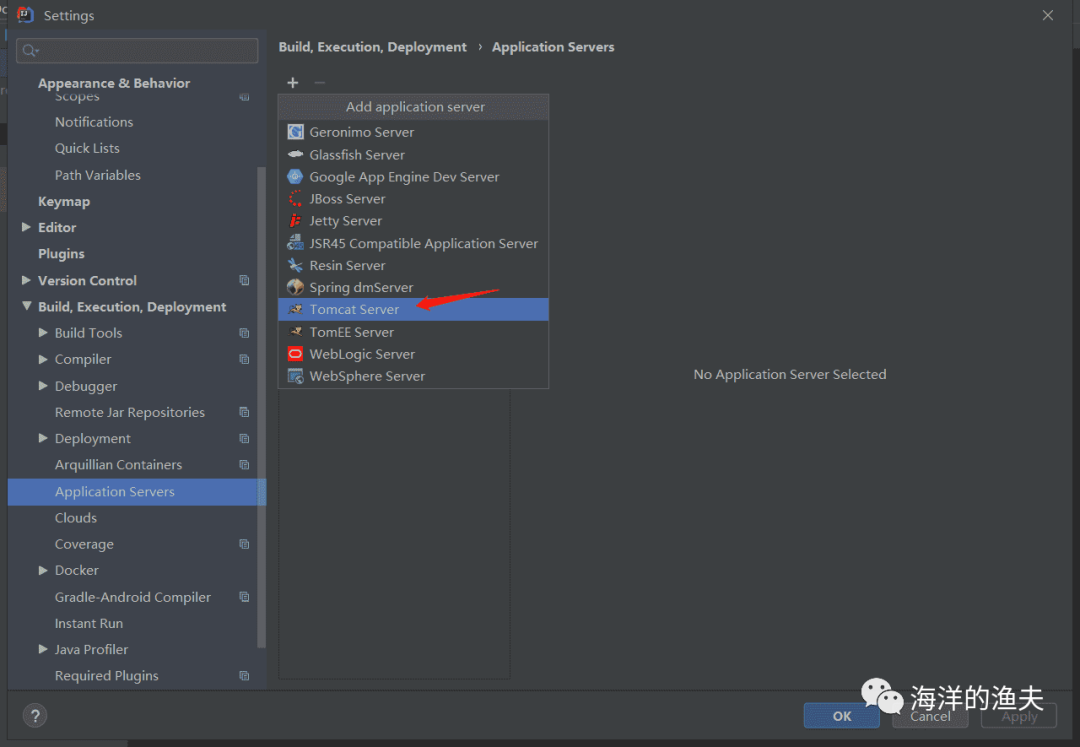
Task: Click the Resin Server icon
Action: (295, 265)
